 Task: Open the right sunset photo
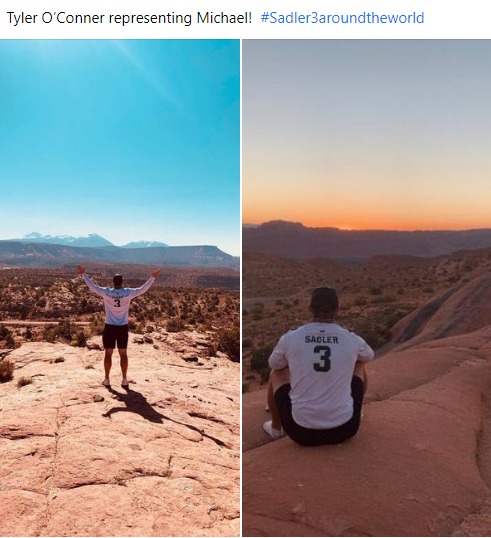(x=366, y=288)
